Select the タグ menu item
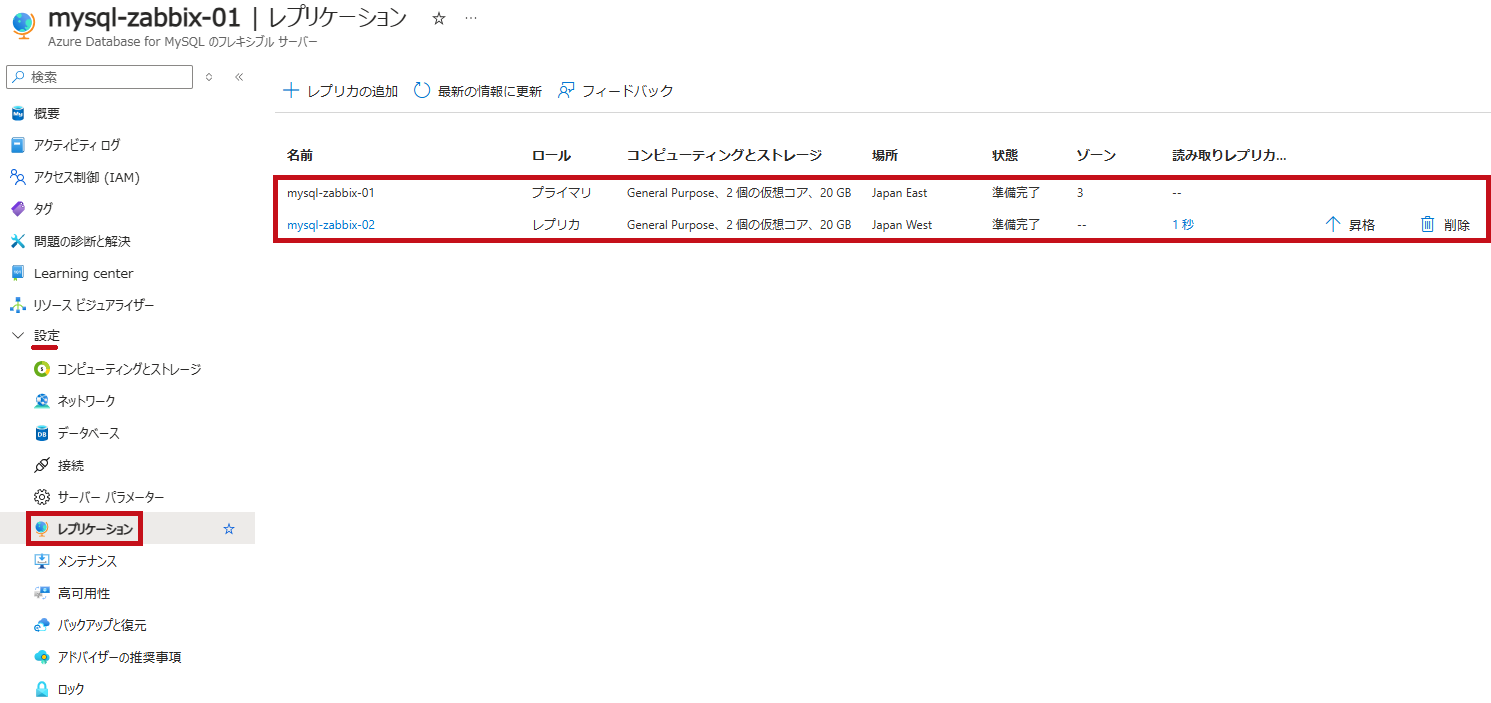The image size is (1491, 703). [43, 209]
